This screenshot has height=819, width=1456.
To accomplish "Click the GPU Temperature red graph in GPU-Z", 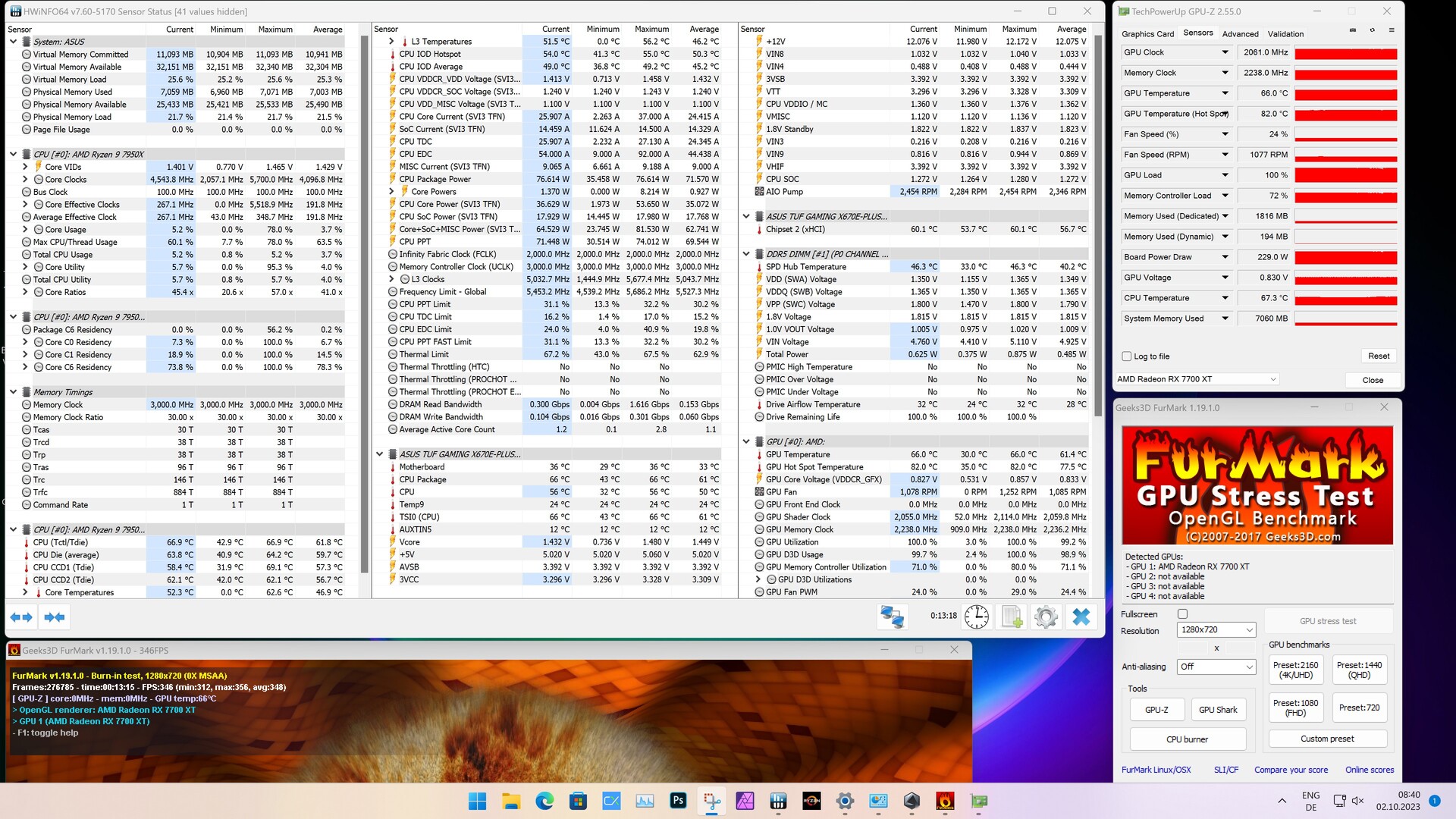I will tap(1346, 94).
